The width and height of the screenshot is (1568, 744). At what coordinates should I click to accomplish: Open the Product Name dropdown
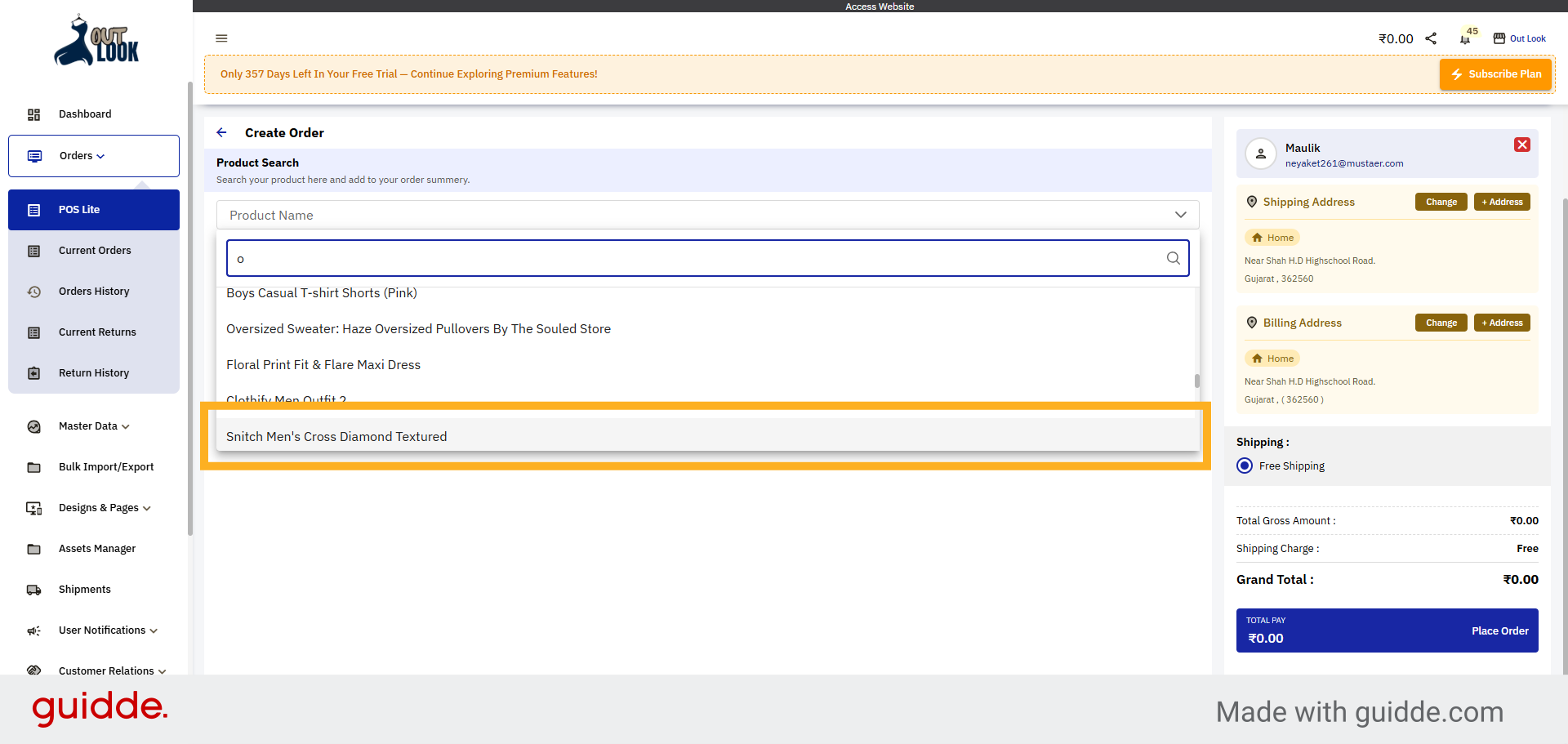pos(707,215)
